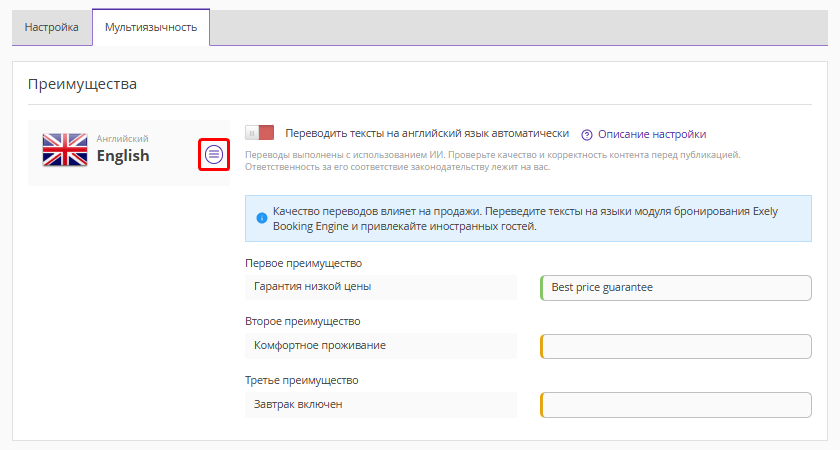Click the Преимущества section heading
The width and height of the screenshot is (840, 450).
82,84
